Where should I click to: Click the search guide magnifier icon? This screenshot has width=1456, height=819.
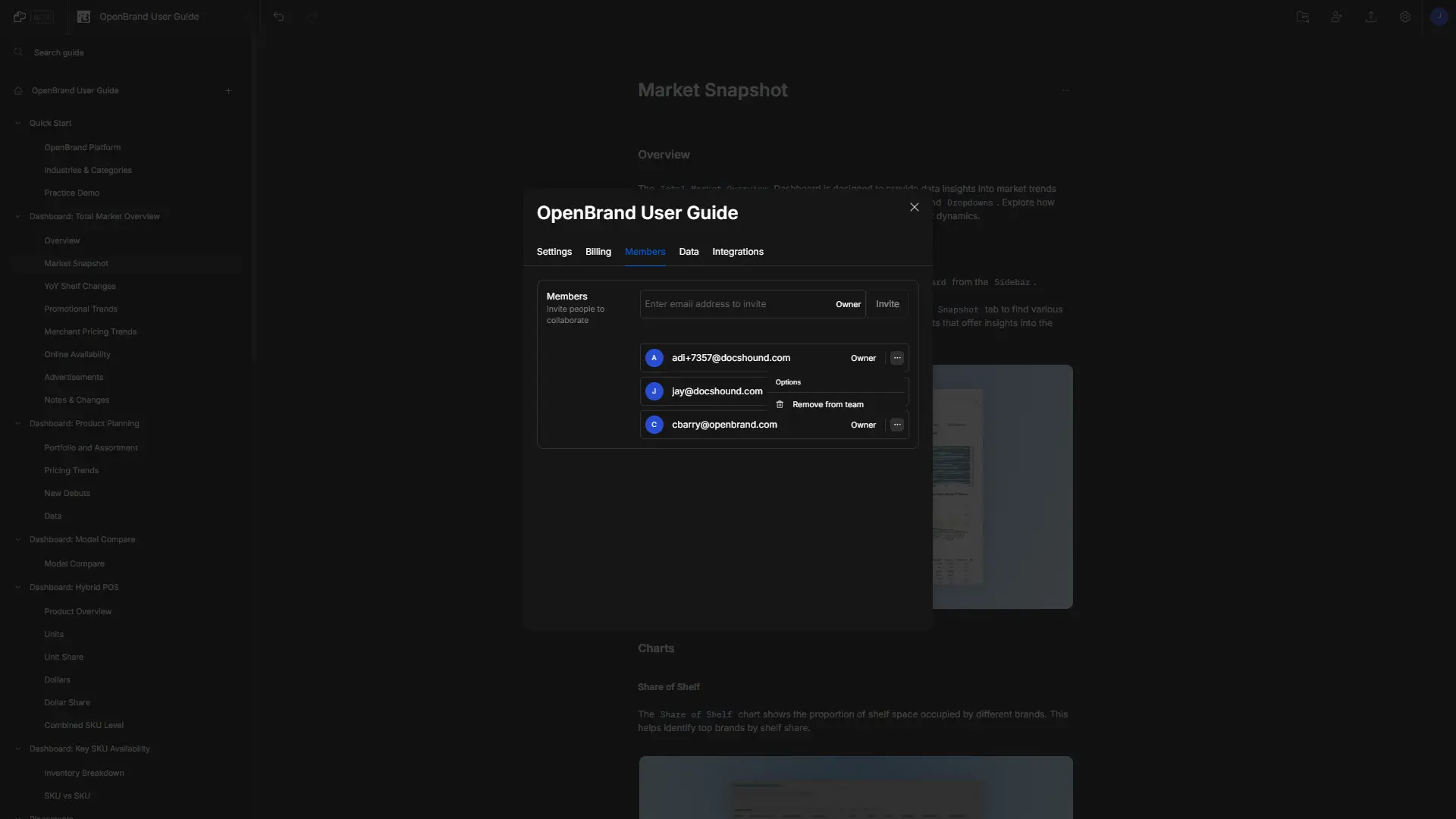[18, 52]
